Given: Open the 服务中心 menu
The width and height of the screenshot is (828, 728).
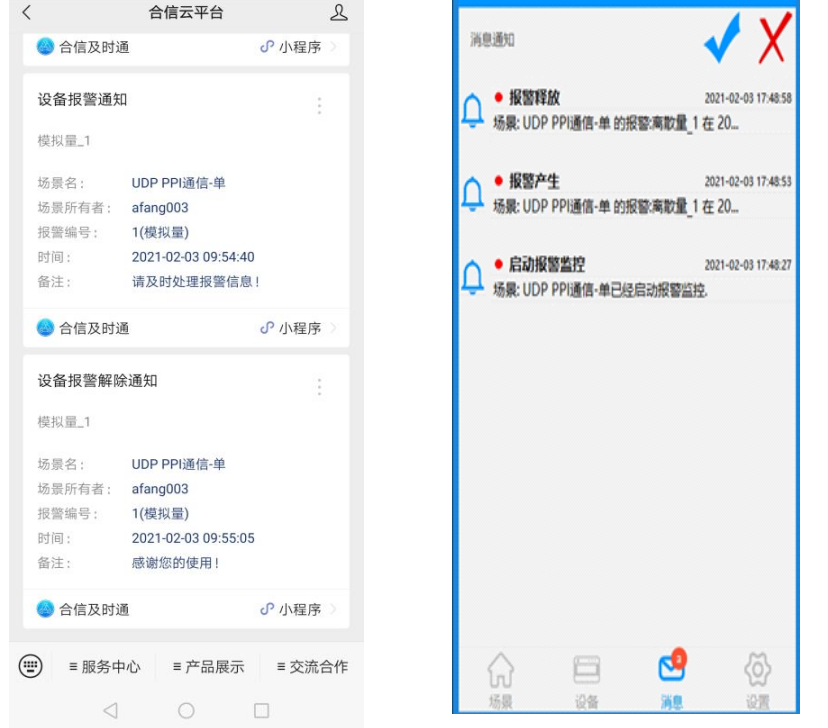Looking at the screenshot, I should point(105,667).
